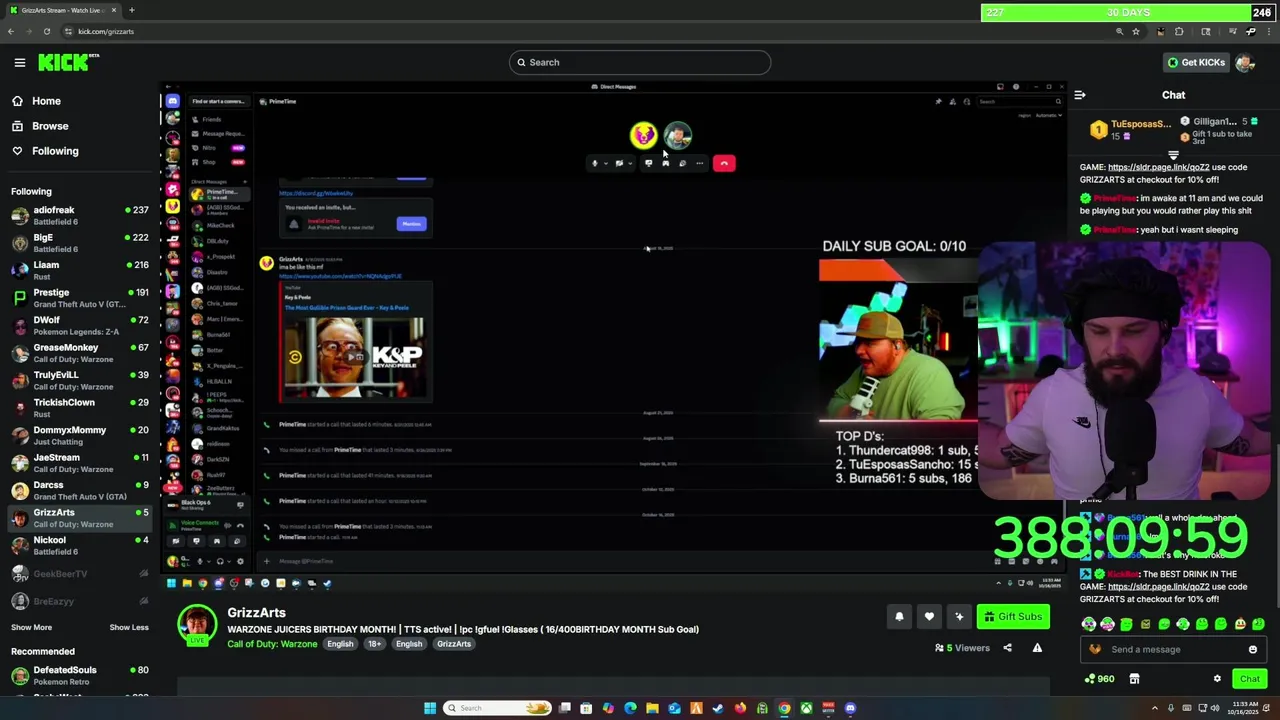Open a new browser tab
Screen dimensions: 1280x720
coord(131,10)
